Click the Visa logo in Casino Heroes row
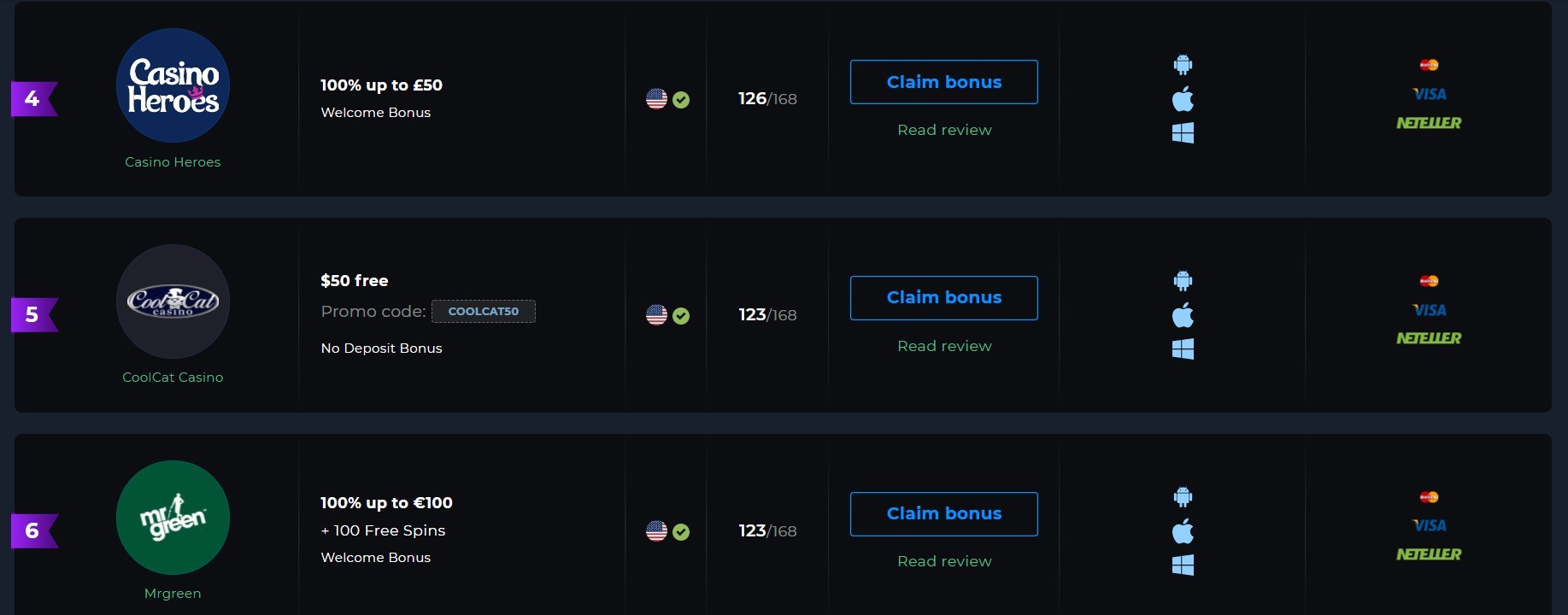1568x615 pixels. point(1429,94)
